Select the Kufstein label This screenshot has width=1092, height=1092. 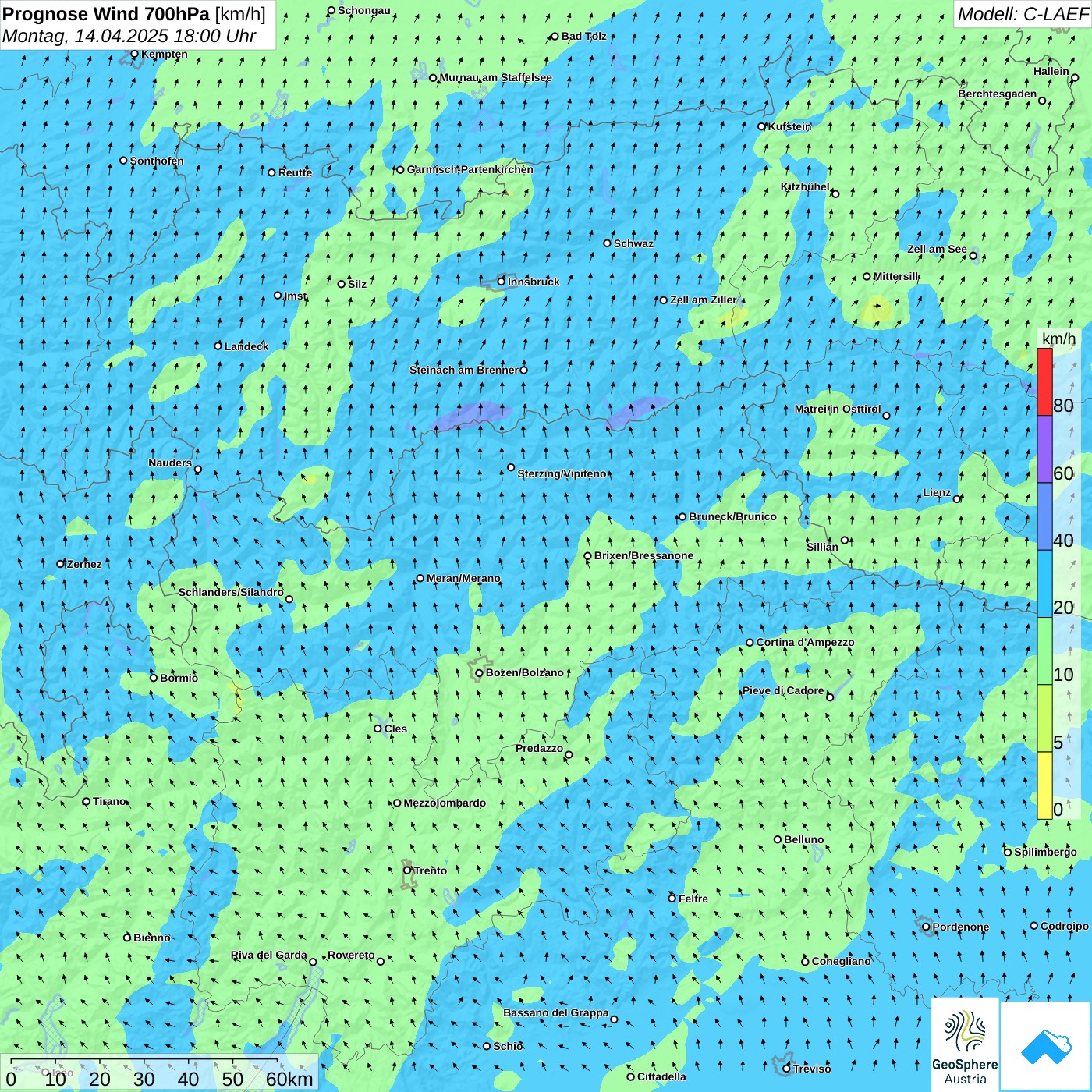click(790, 126)
